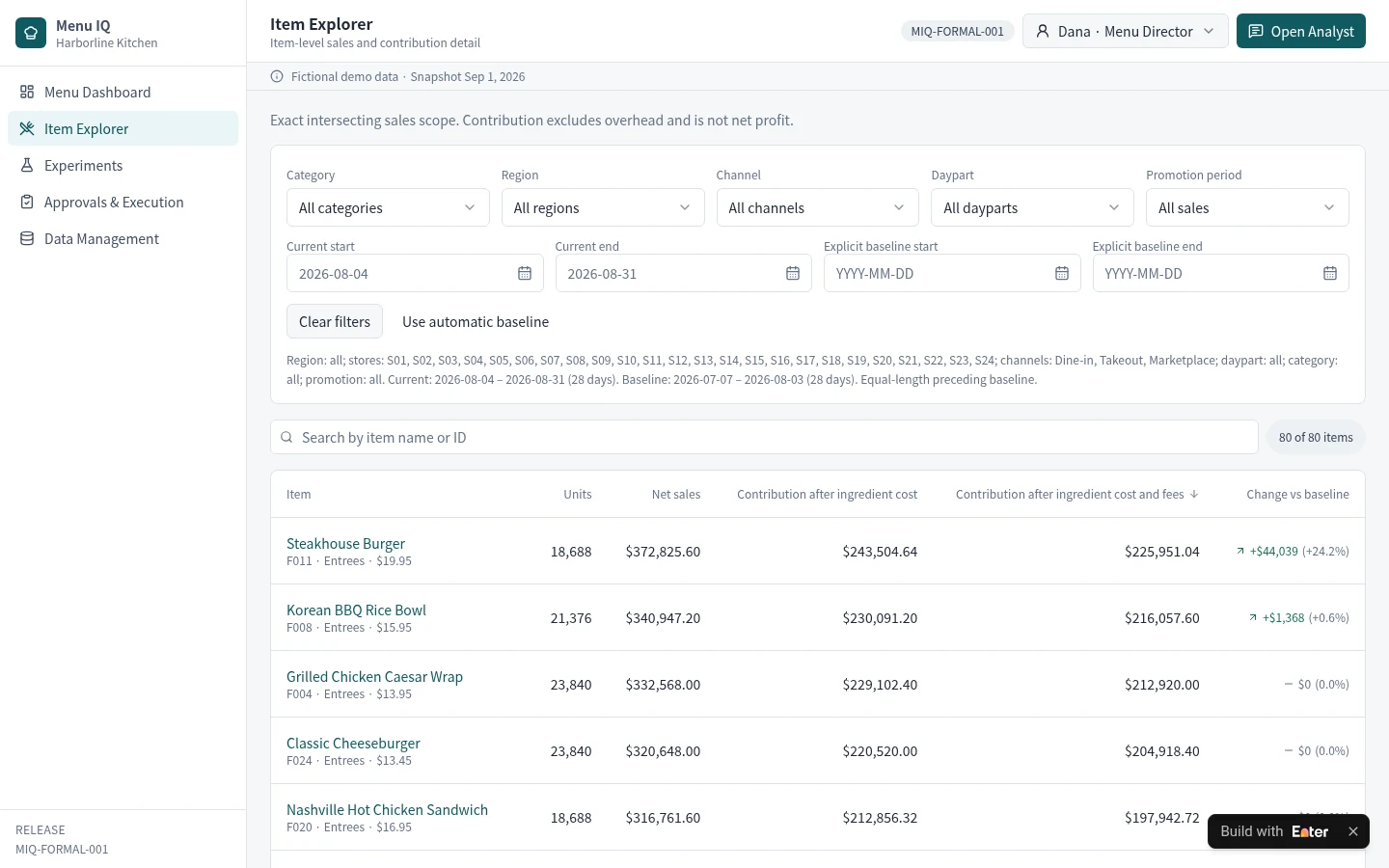Screen dimensions: 1389x868
Task: Click the Change vs baseline column header
Action: [1297, 494]
